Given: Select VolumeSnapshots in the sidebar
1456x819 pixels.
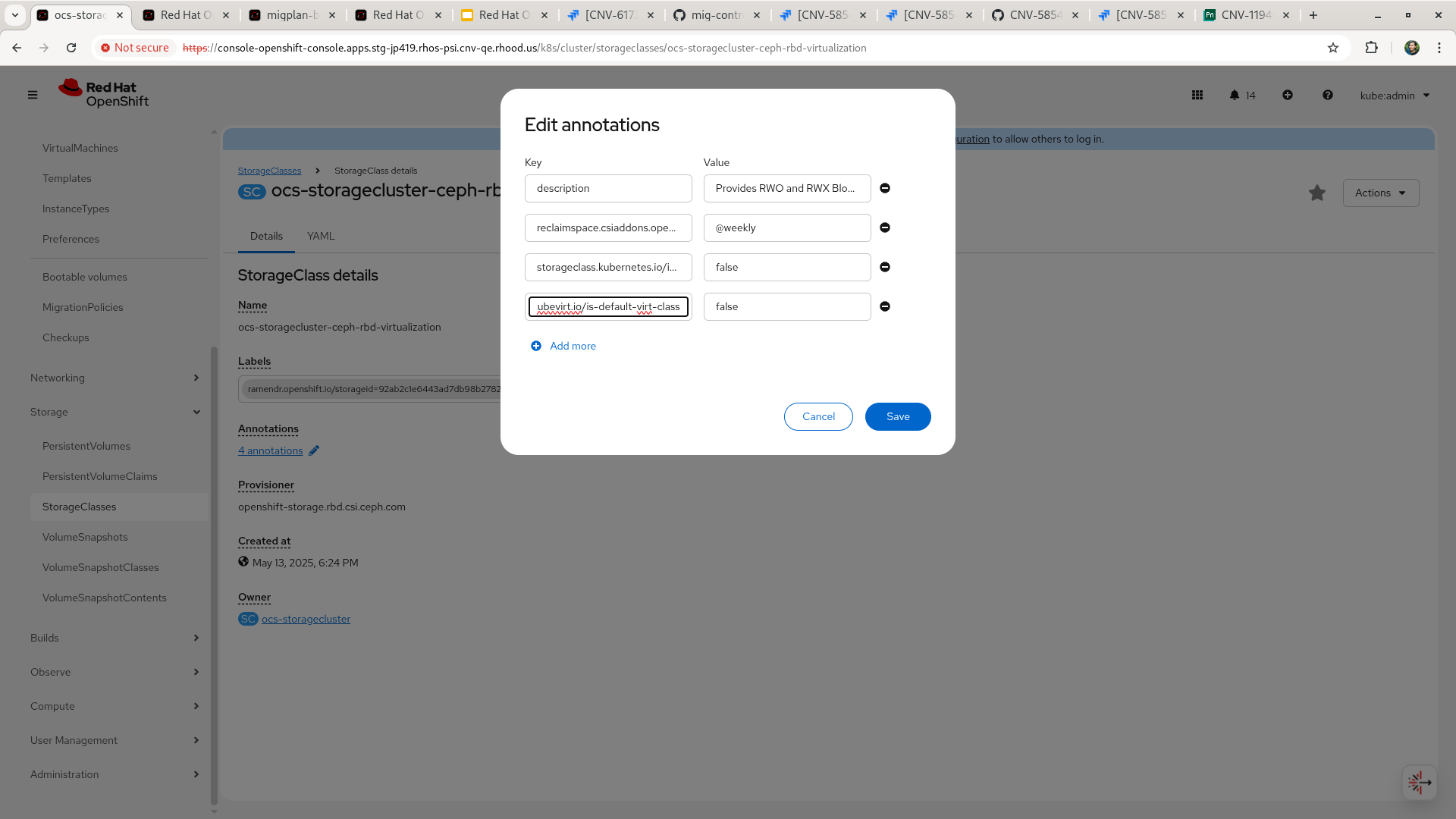Looking at the screenshot, I should (85, 537).
